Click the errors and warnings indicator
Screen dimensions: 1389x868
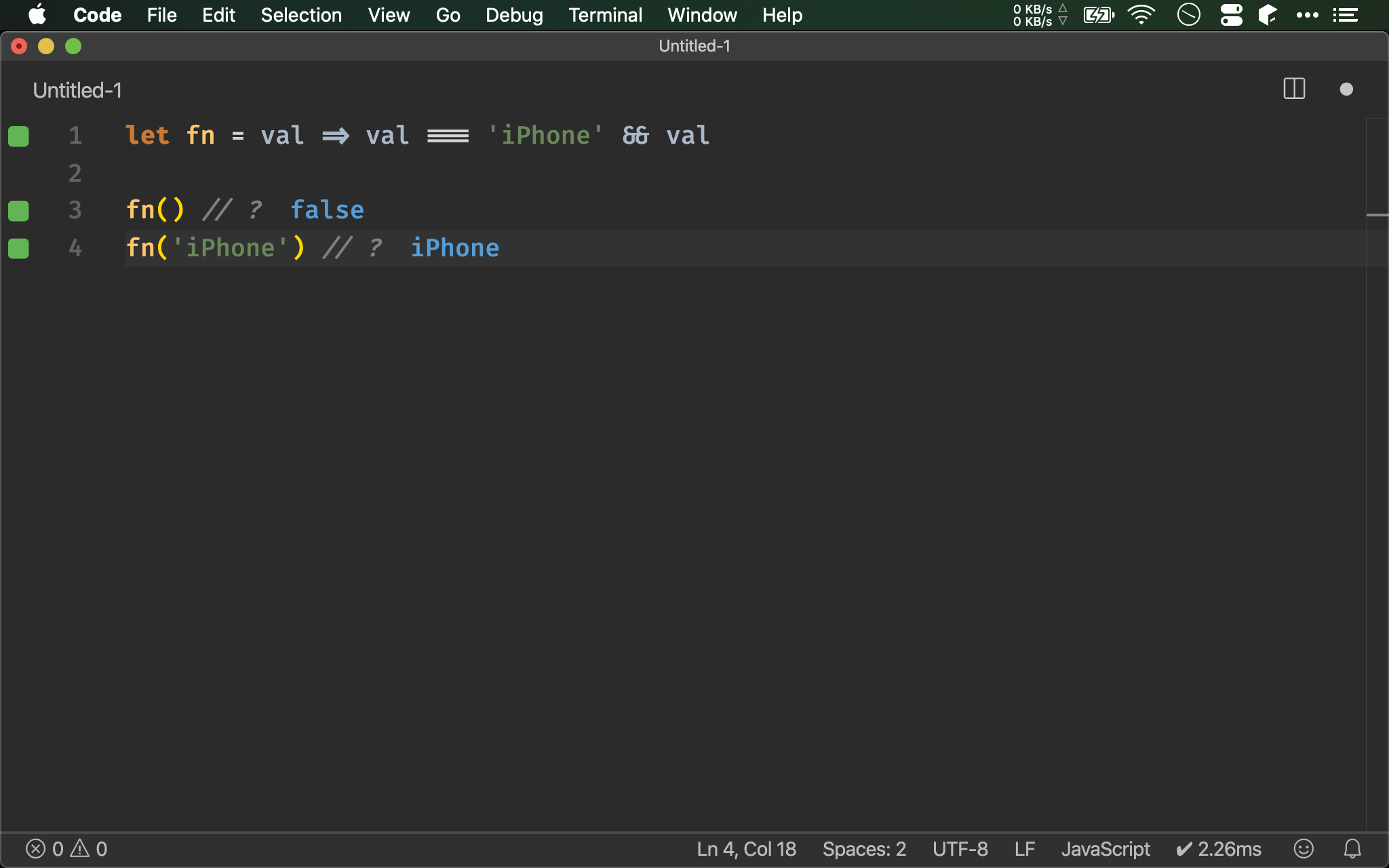point(66,848)
